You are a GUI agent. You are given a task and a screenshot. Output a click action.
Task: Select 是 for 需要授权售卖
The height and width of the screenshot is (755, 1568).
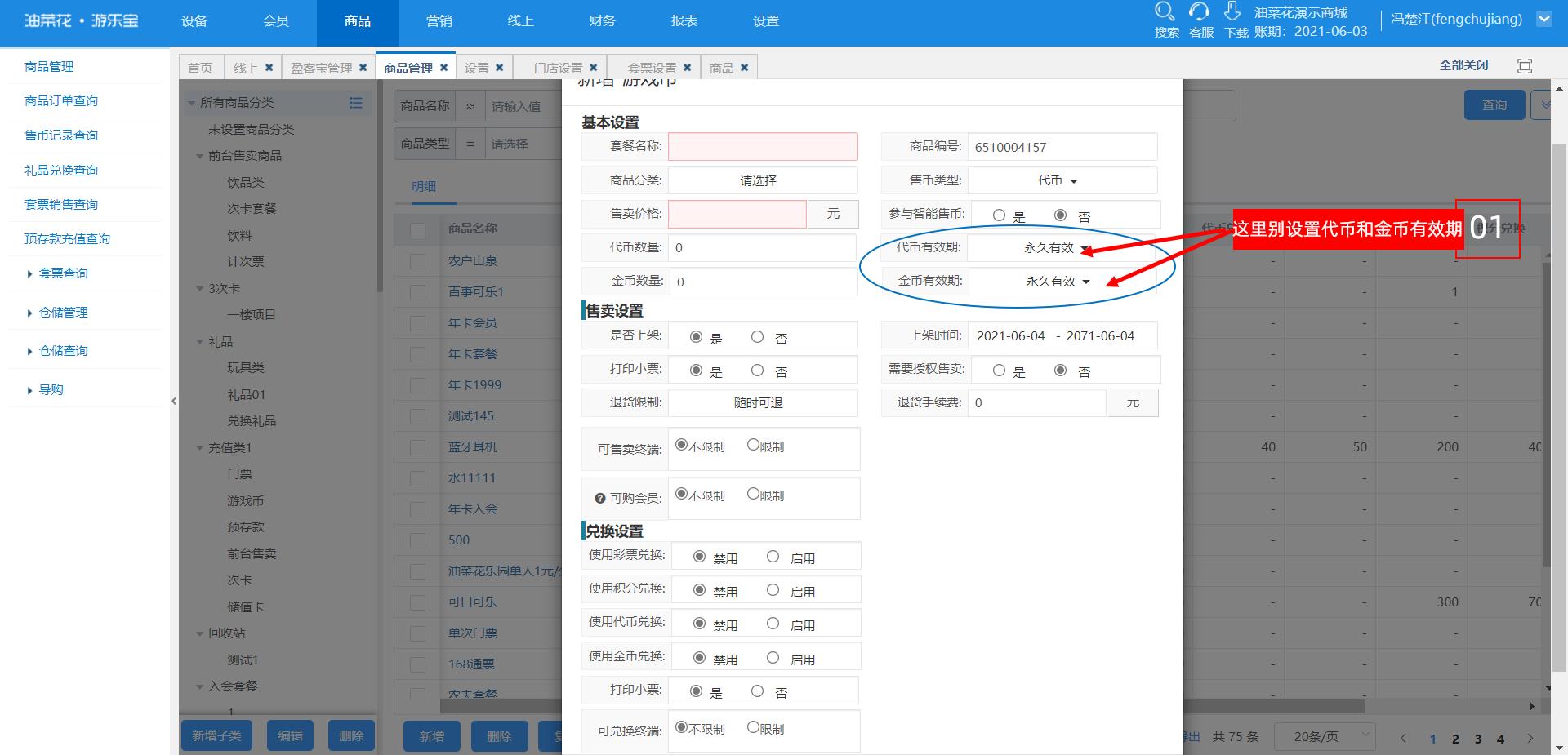999,371
